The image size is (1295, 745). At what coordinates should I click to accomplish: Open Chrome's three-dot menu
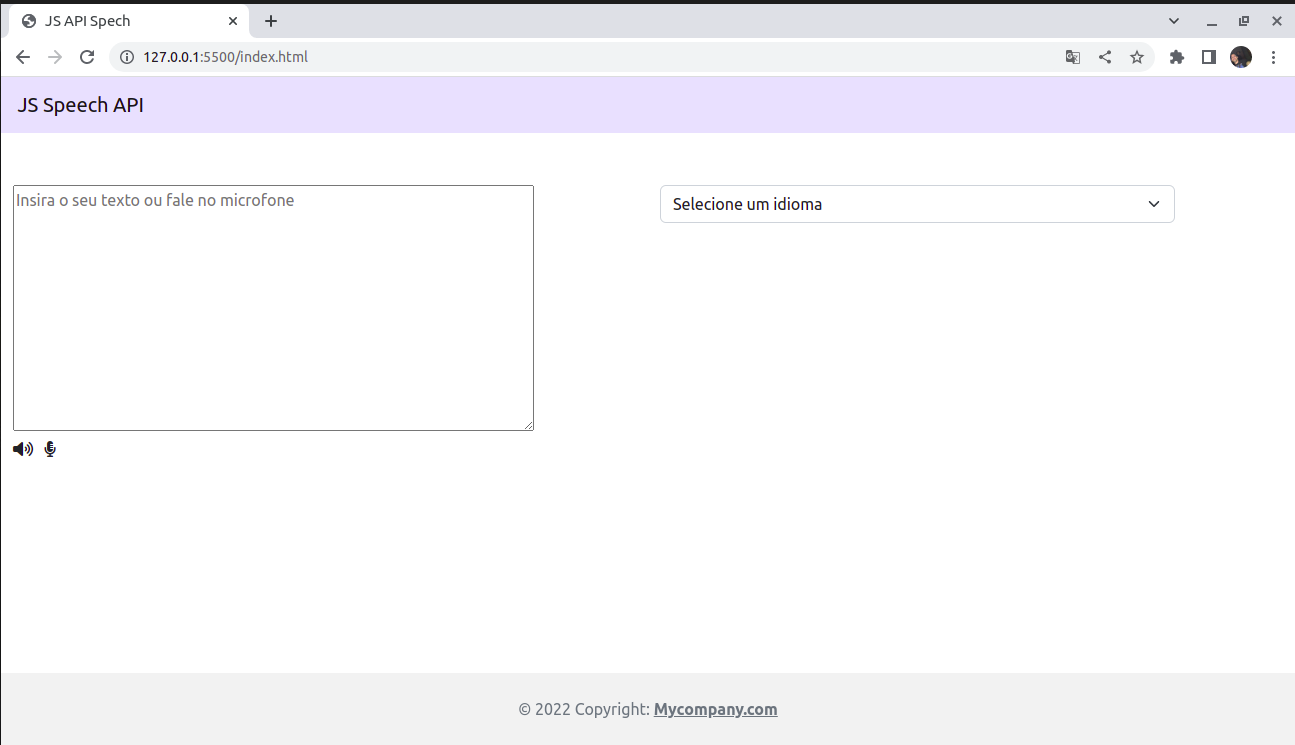click(x=1274, y=57)
